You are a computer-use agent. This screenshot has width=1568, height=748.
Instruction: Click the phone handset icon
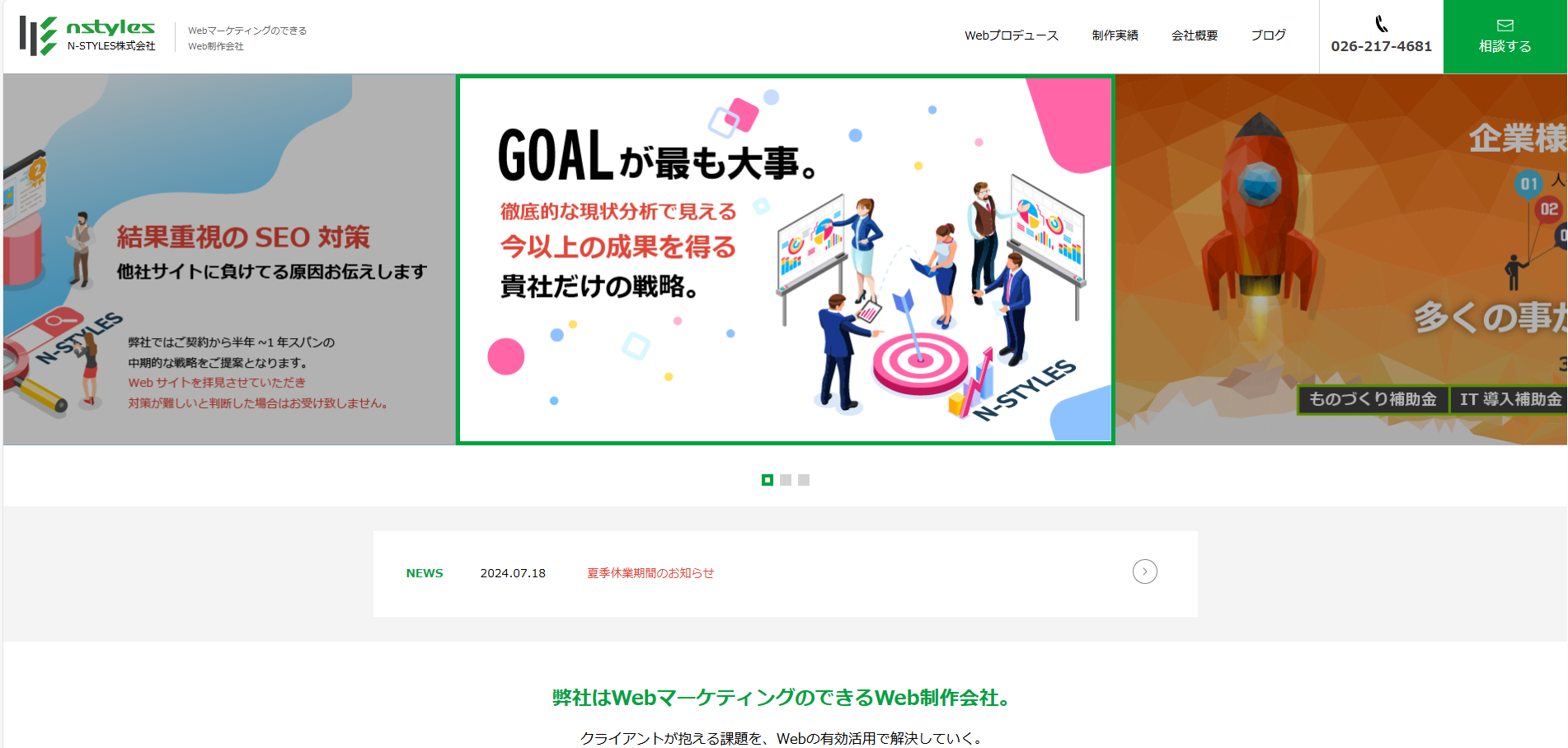[x=1382, y=24]
